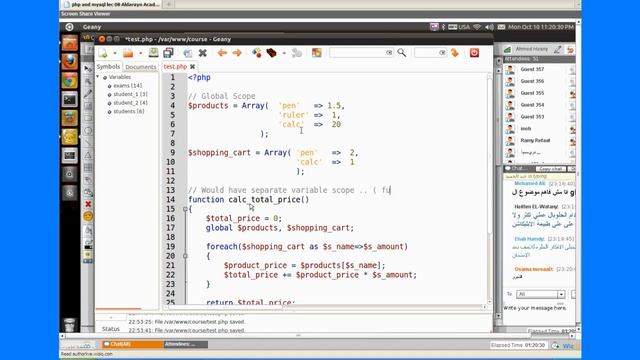Image resolution: width=640 pixels, height=360 pixels.
Task: Open the Attendees bottom tab
Action: (186, 344)
